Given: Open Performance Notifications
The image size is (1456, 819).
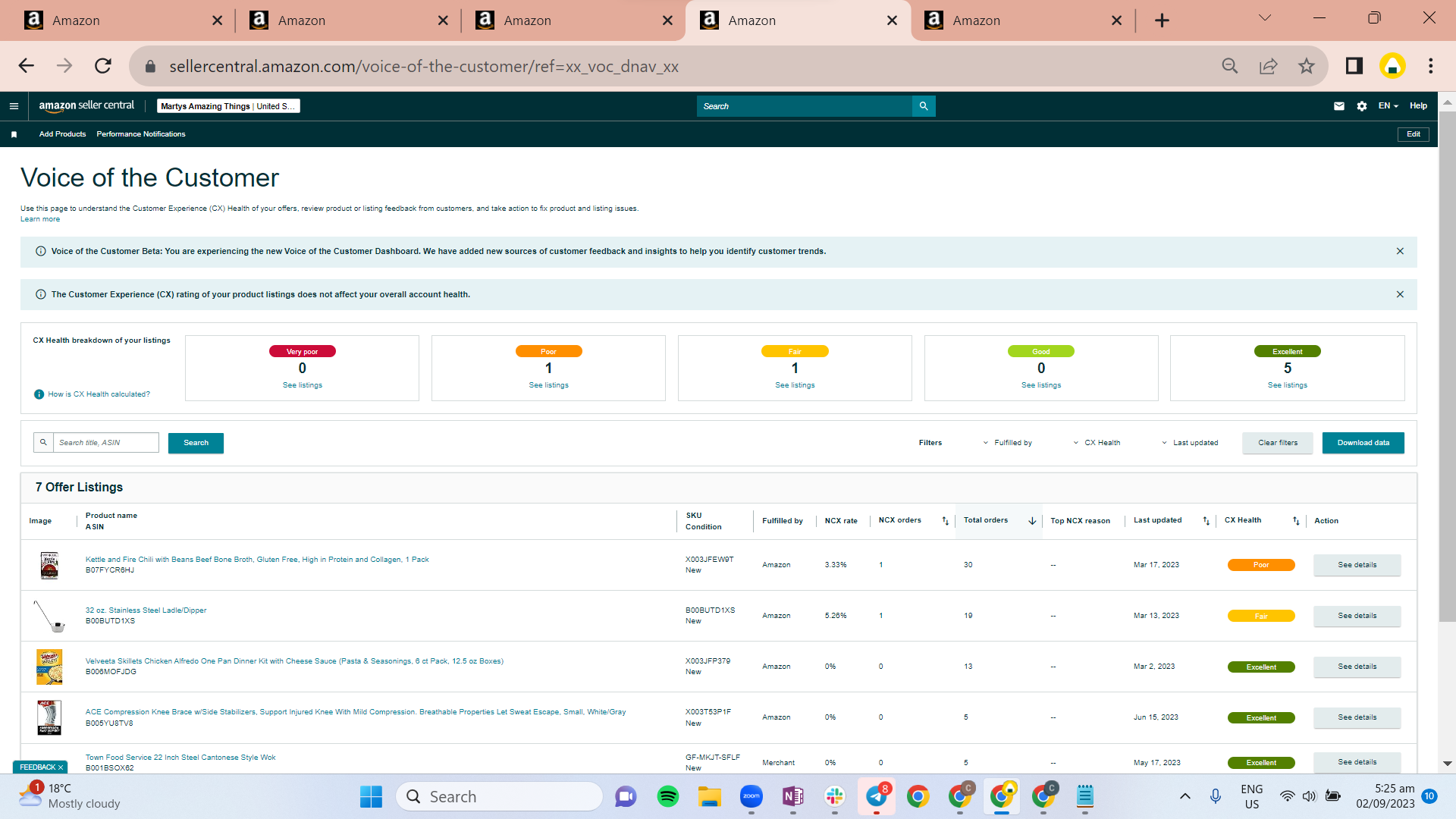Looking at the screenshot, I should [x=141, y=134].
